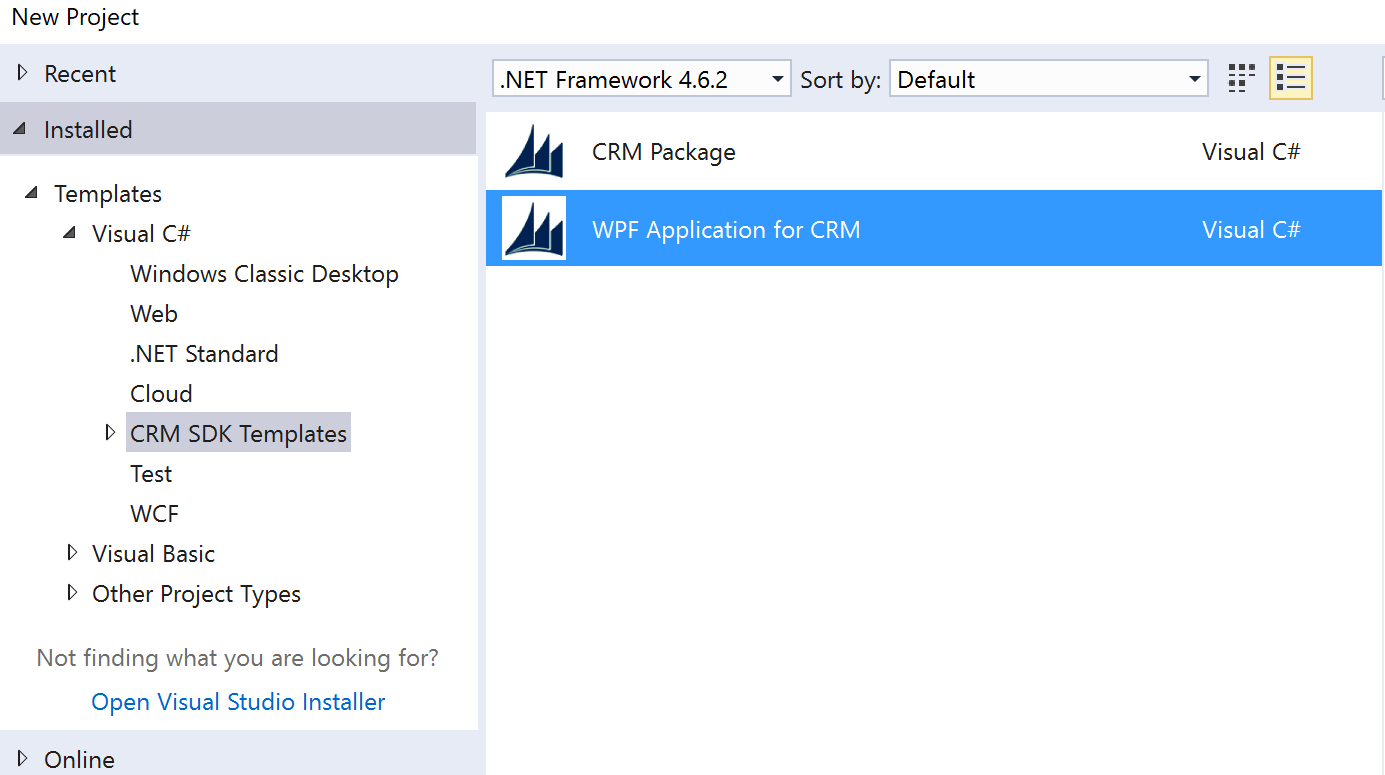Collapse the Installed section
Image resolution: width=1385 pixels, height=775 pixels.
(21, 129)
